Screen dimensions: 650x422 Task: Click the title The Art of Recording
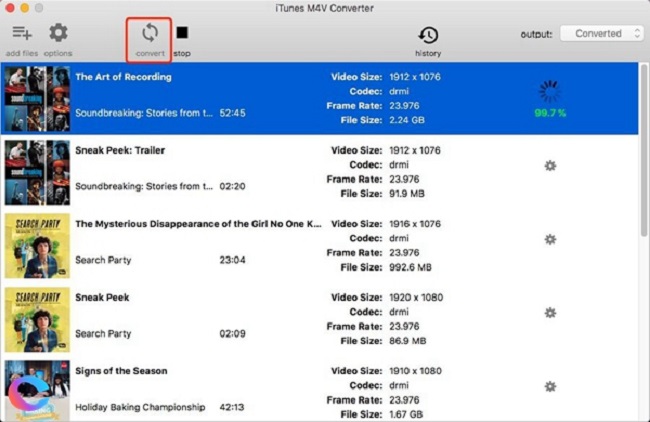pyautogui.click(x=123, y=77)
